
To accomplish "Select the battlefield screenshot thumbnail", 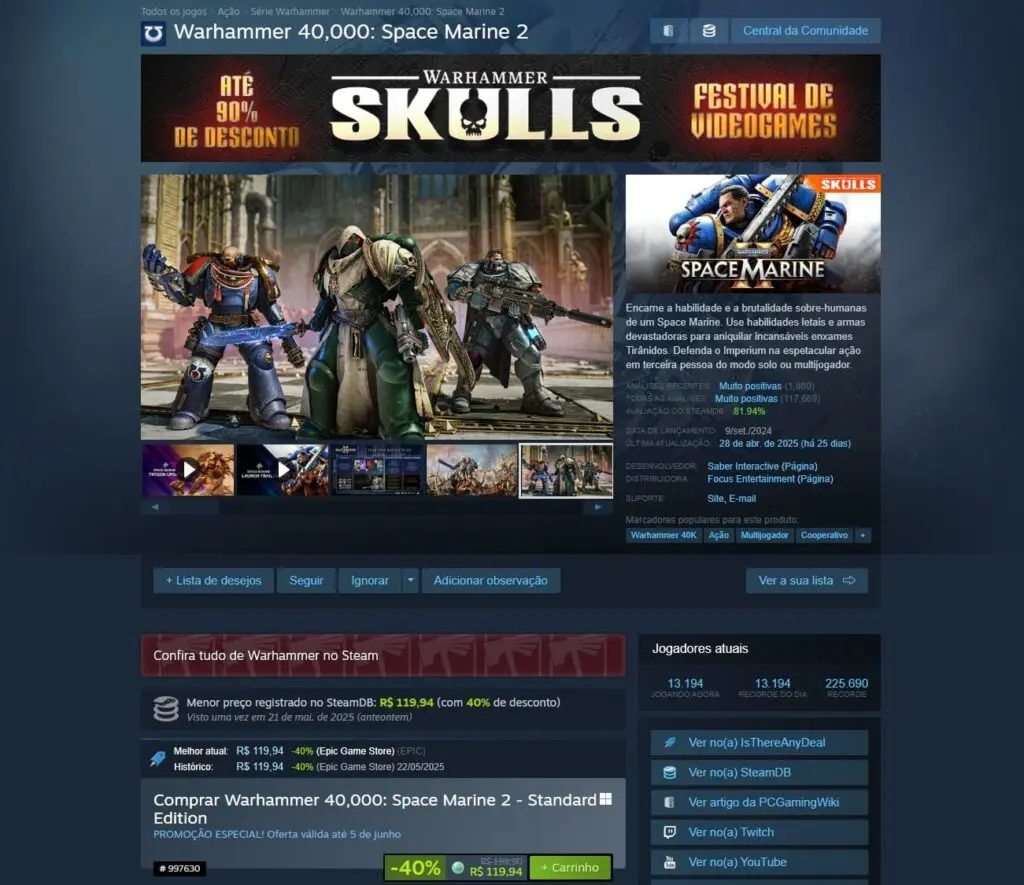I will [x=472, y=470].
